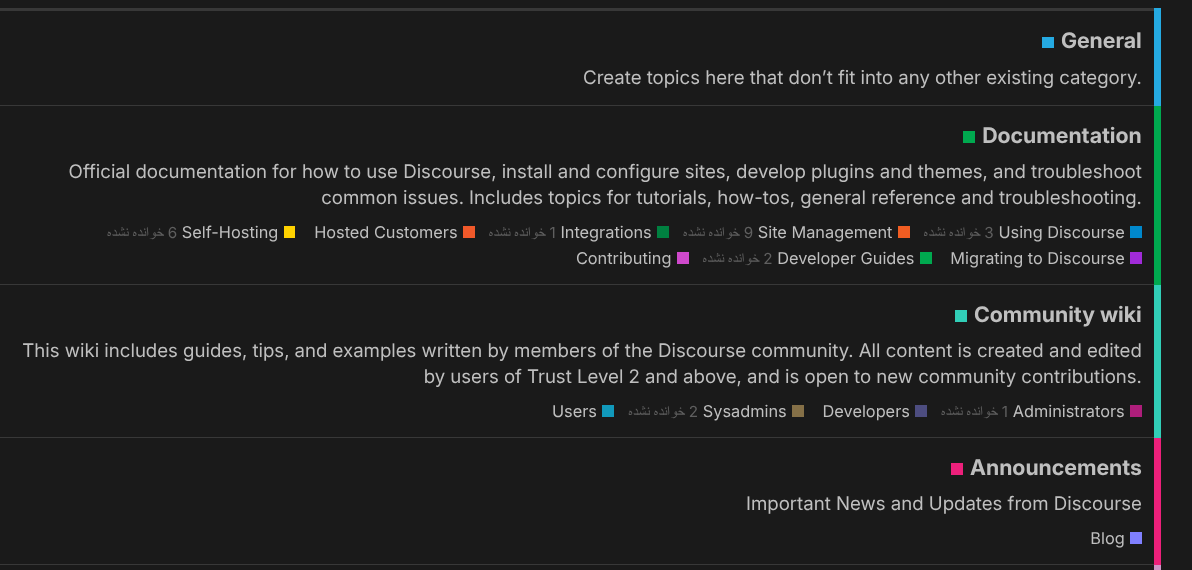Viewport: 1192px width, 570px height.
Task: Click magenta square beside Administrators
Action: coord(1136,411)
